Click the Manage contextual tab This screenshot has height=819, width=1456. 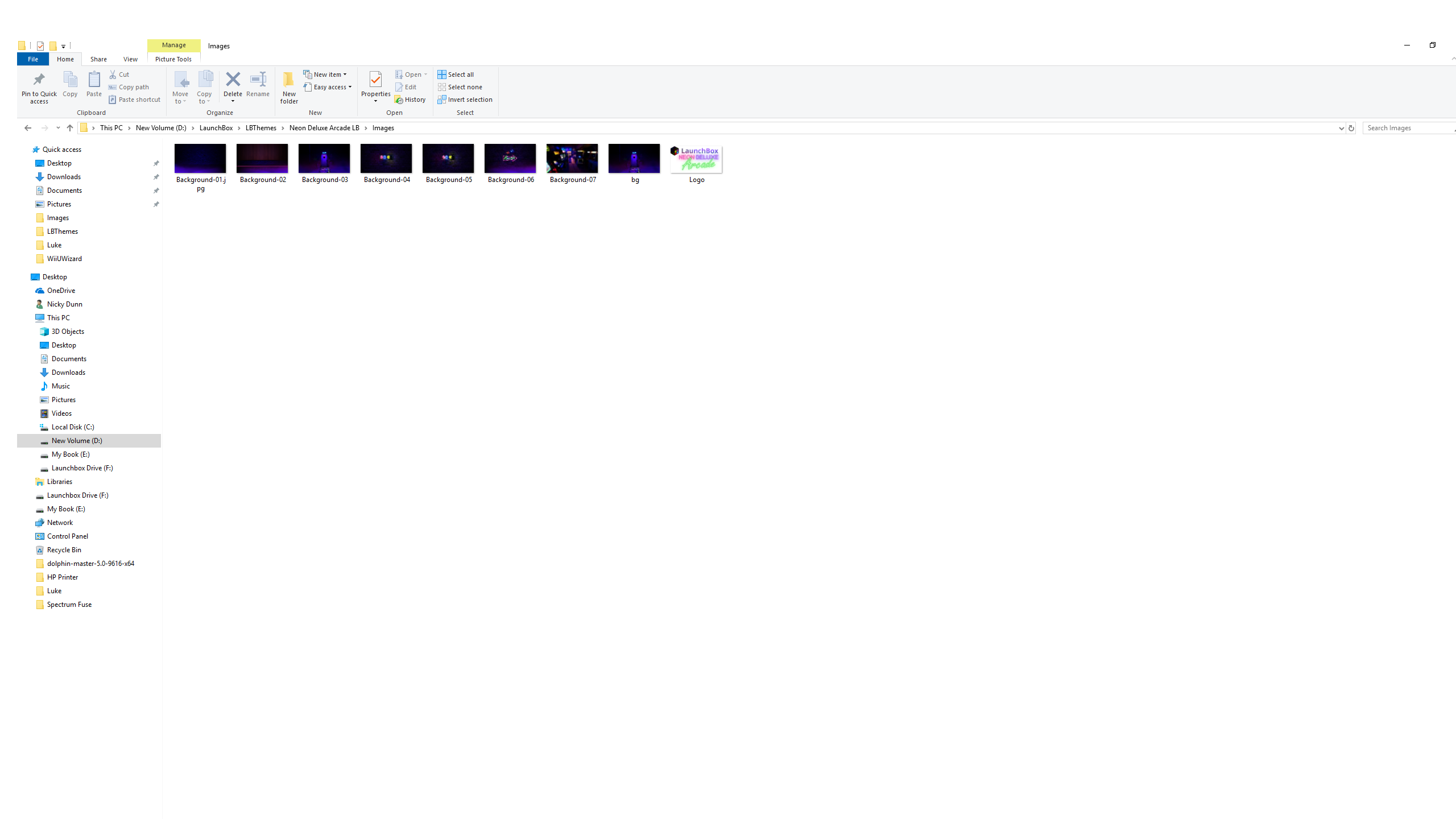click(x=174, y=45)
